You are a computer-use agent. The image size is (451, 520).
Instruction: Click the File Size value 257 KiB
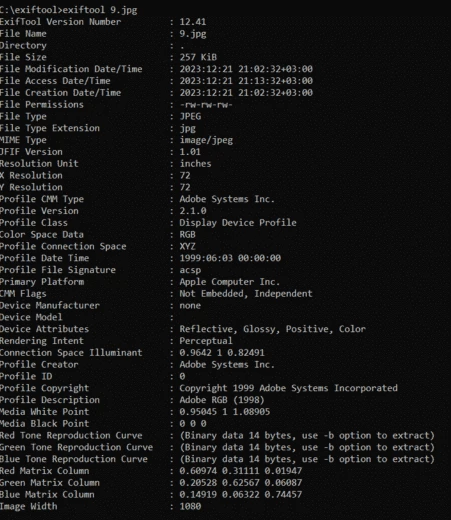click(x=198, y=57)
